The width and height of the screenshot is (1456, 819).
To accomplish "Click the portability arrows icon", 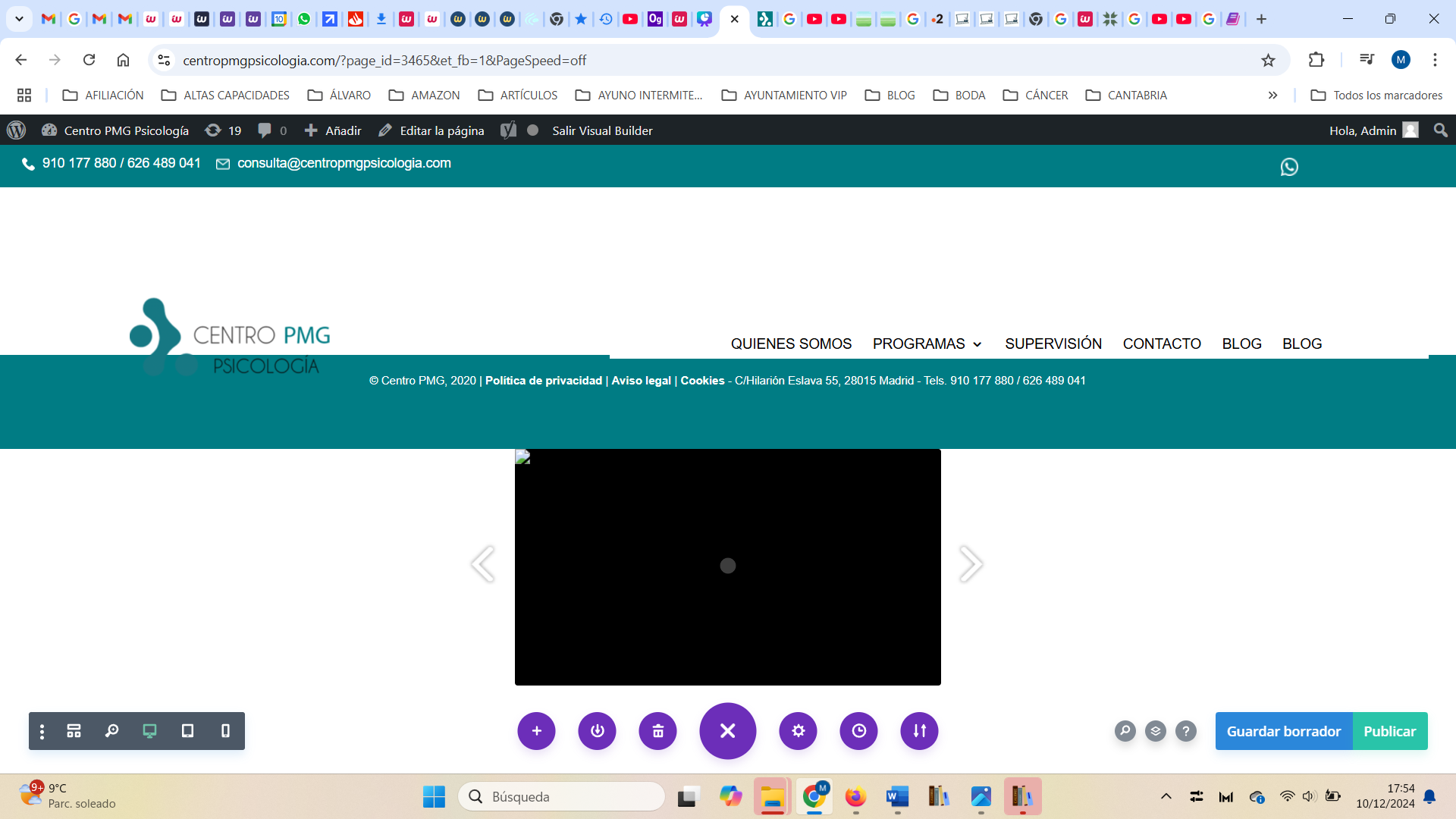I will tap(919, 731).
